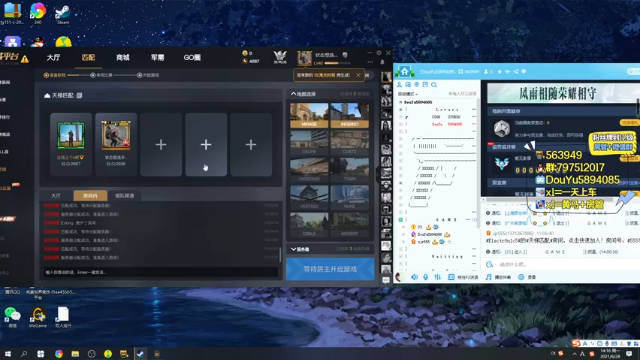Screen dimensions: 640x360
Task: Toggle the INFERNO map selection
Action: click(x=349, y=115)
